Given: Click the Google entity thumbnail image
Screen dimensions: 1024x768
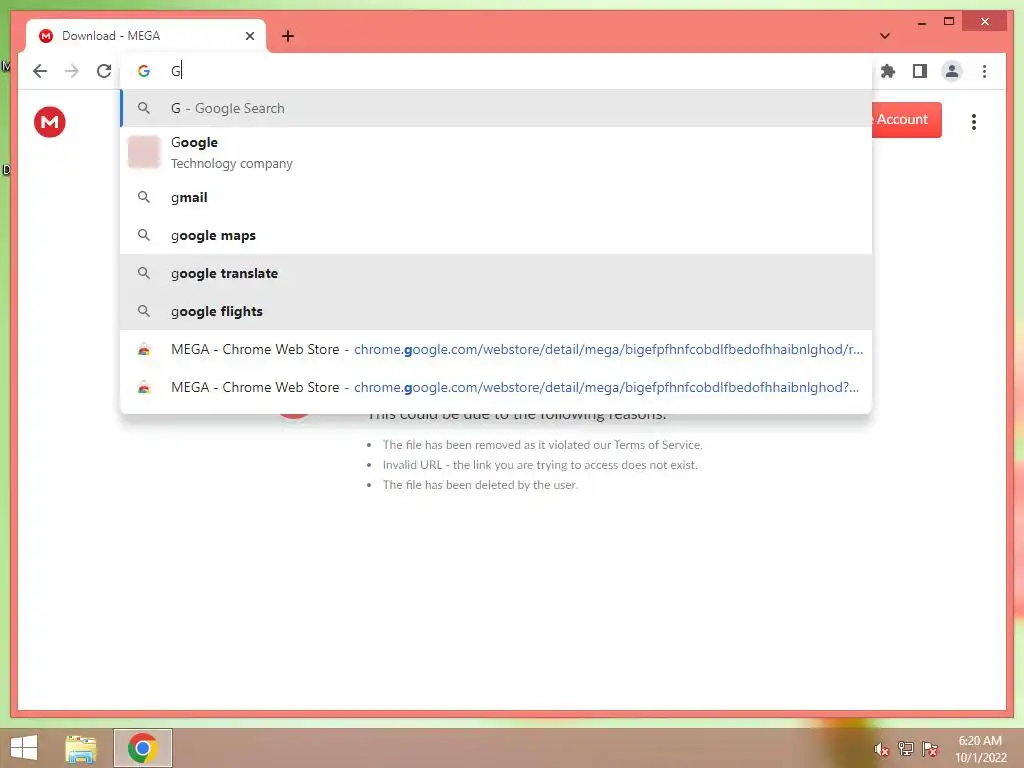Looking at the screenshot, I should (x=144, y=152).
